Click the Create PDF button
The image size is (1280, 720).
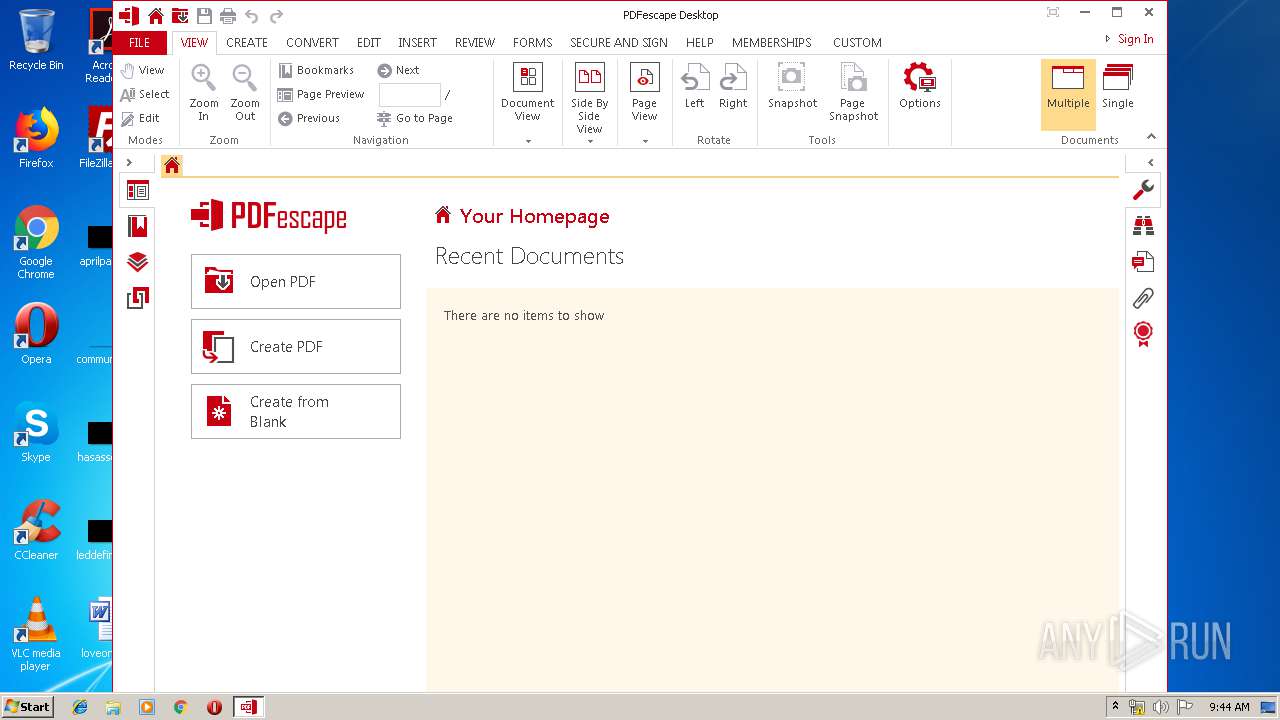296,346
